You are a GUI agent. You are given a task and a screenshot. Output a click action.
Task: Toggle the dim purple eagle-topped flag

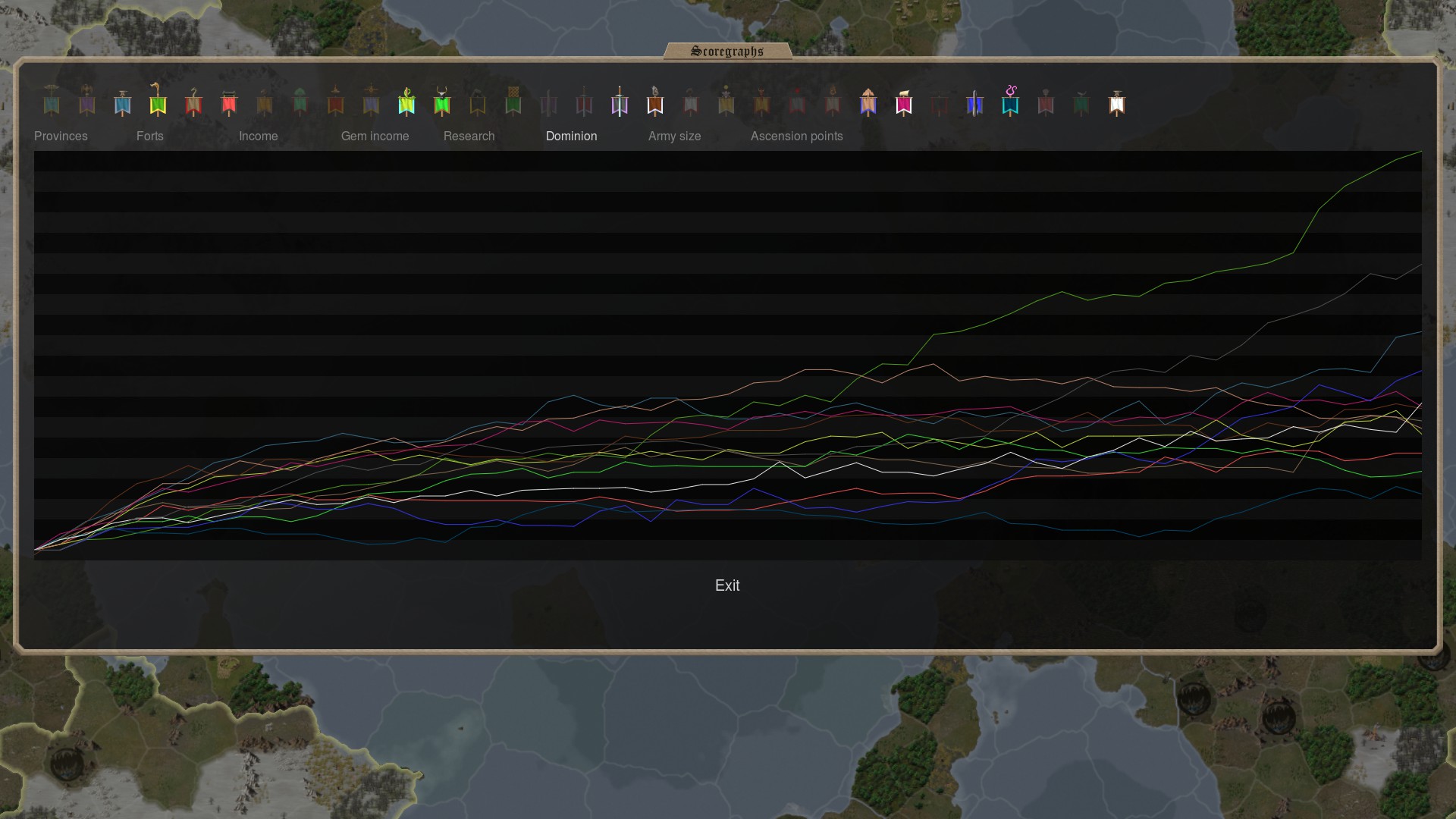point(87,100)
